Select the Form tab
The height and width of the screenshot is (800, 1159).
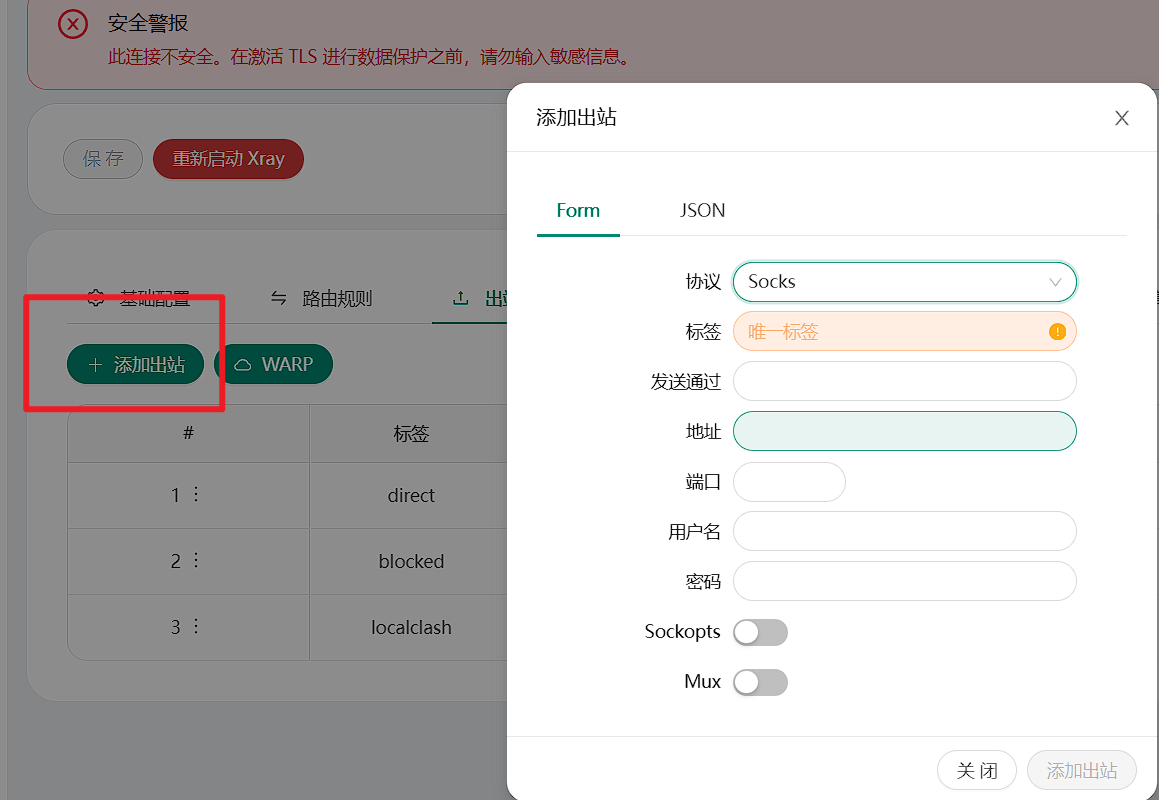pos(578,211)
